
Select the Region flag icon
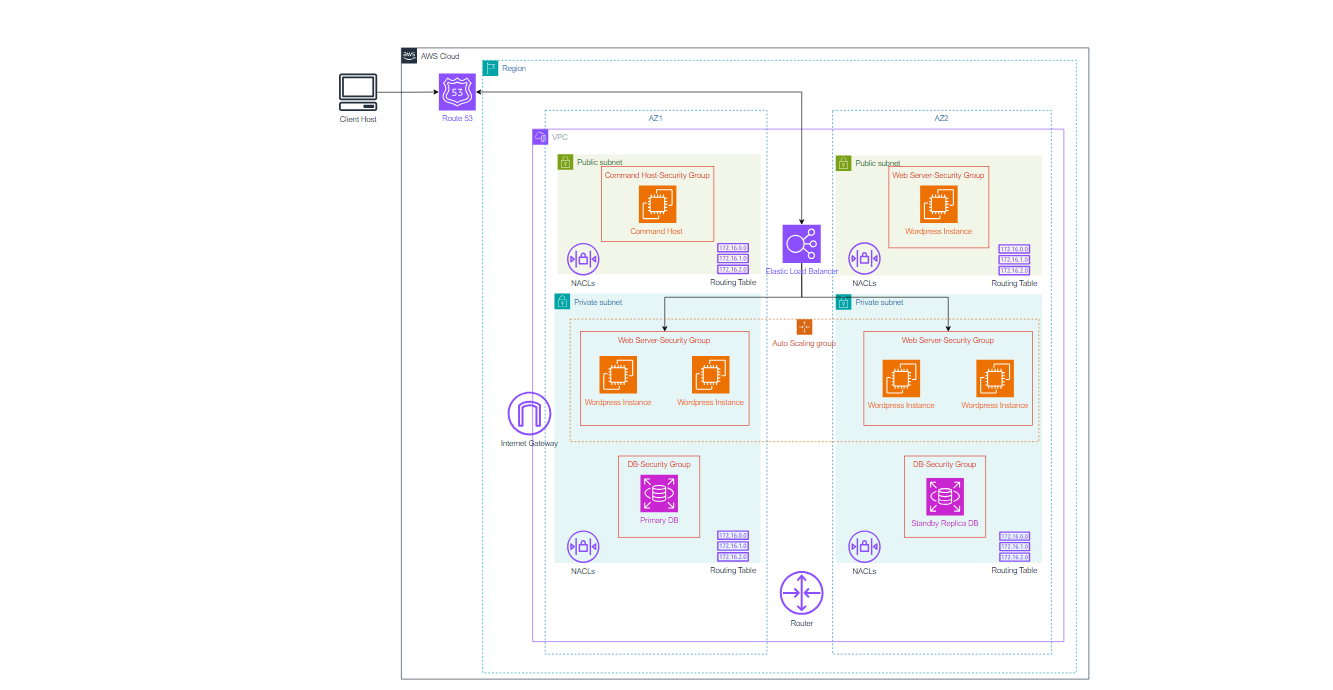point(490,68)
